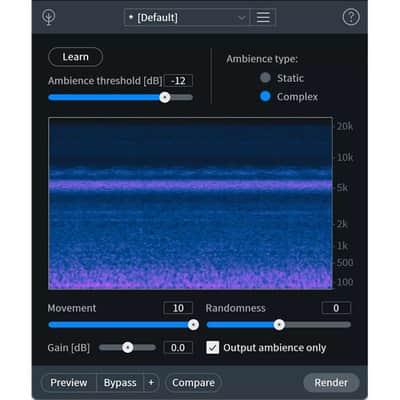The image size is (400, 400).
Task: Select the Complex ambience type
Action: point(265,97)
